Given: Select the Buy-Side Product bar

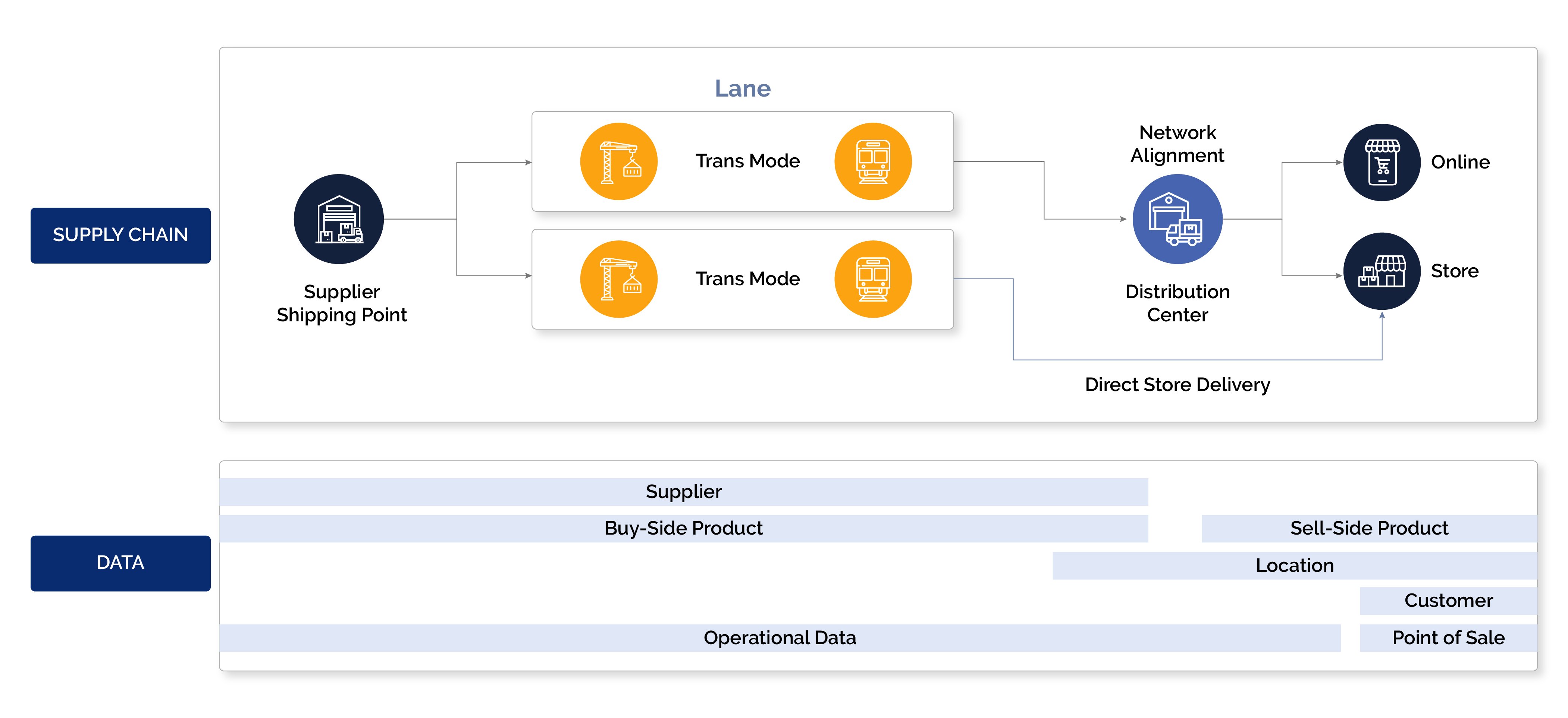Looking at the screenshot, I should pyautogui.click(x=683, y=528).
